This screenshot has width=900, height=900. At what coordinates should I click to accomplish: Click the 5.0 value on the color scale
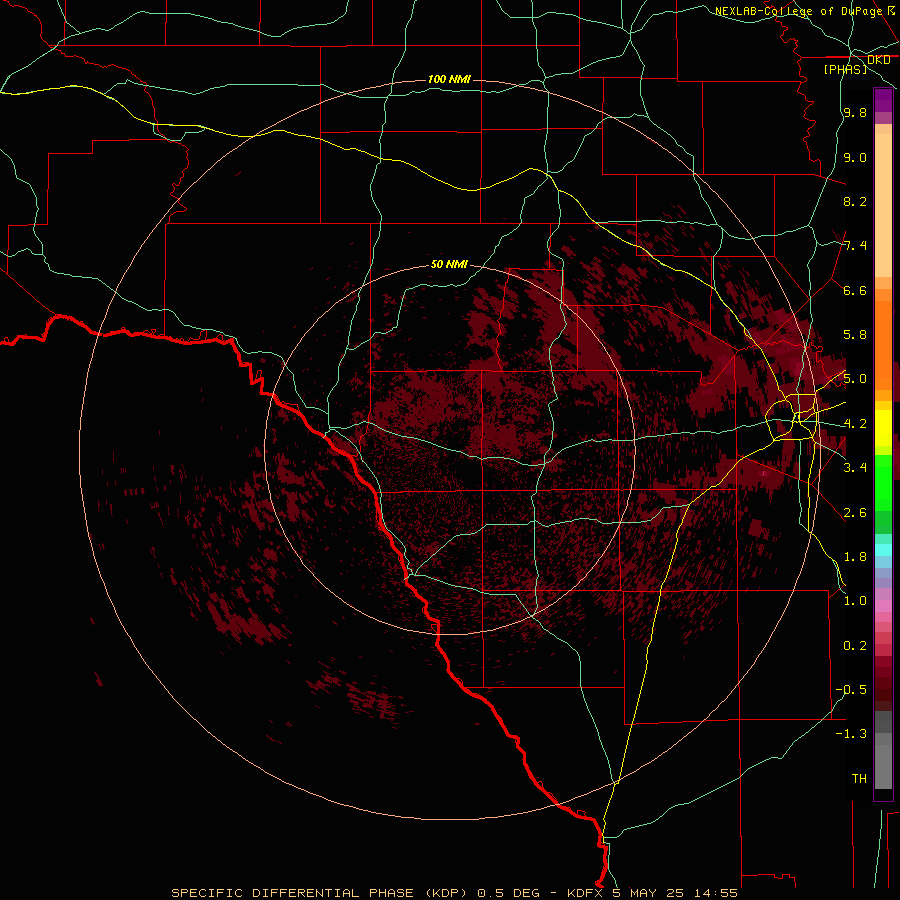pos(855,379)
